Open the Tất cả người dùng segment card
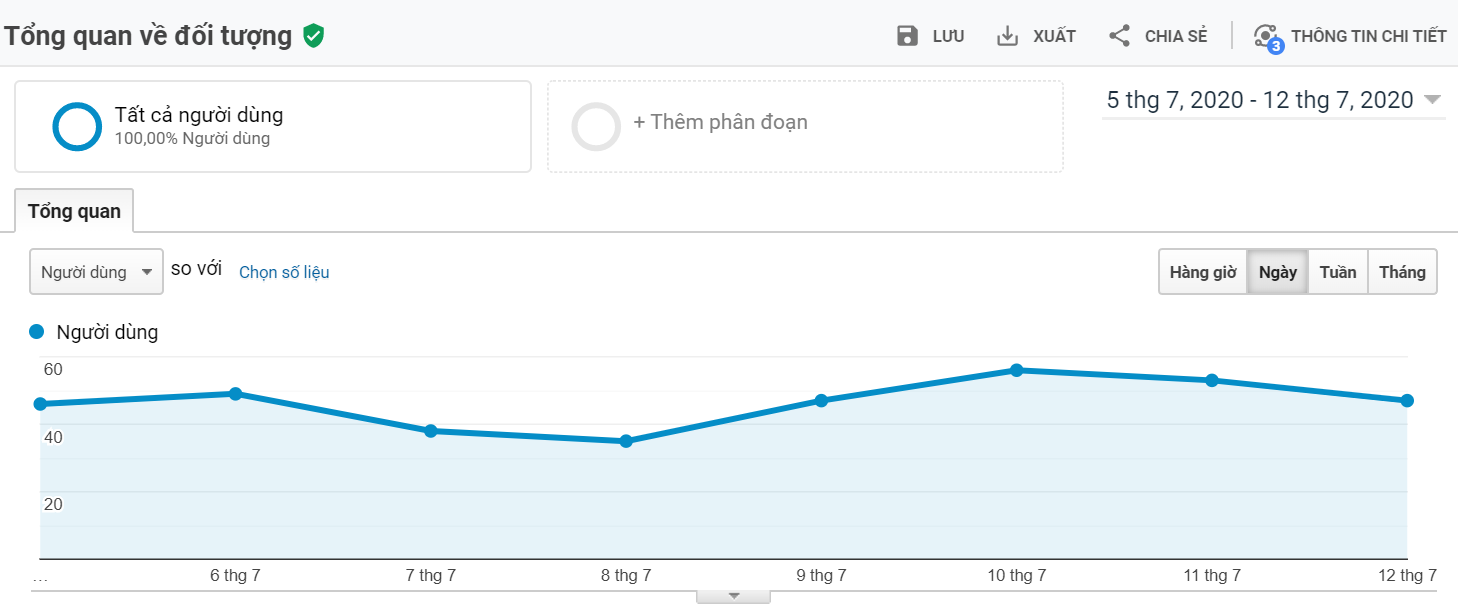 272,127
